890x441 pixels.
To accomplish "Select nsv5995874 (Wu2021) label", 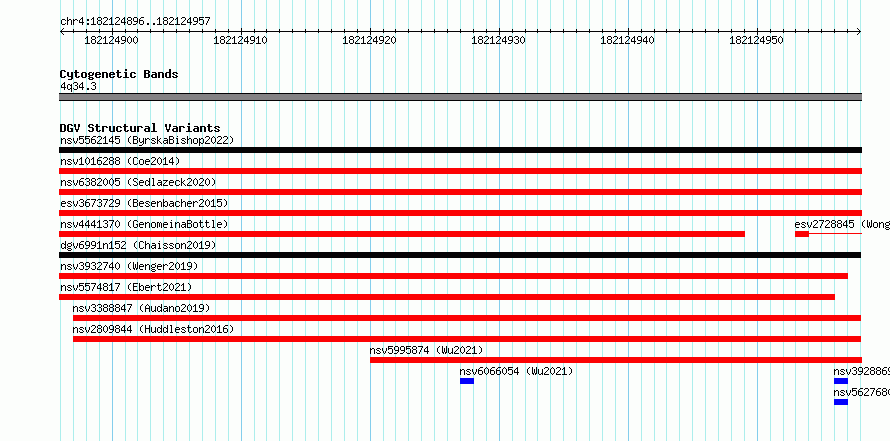I will [426, 350].
